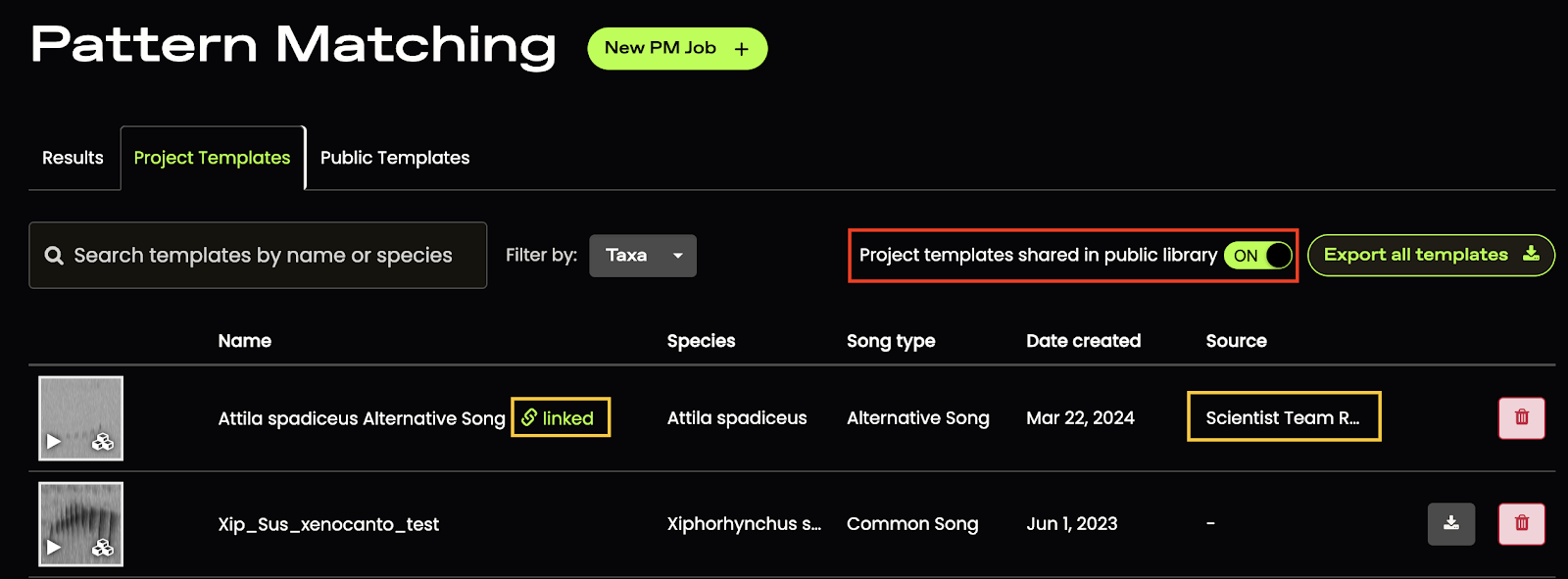The height and width of the screenshot is (579, 1568).
Task: Delete the Attila spadiceus Alternative Song template
Action: 1522,418
